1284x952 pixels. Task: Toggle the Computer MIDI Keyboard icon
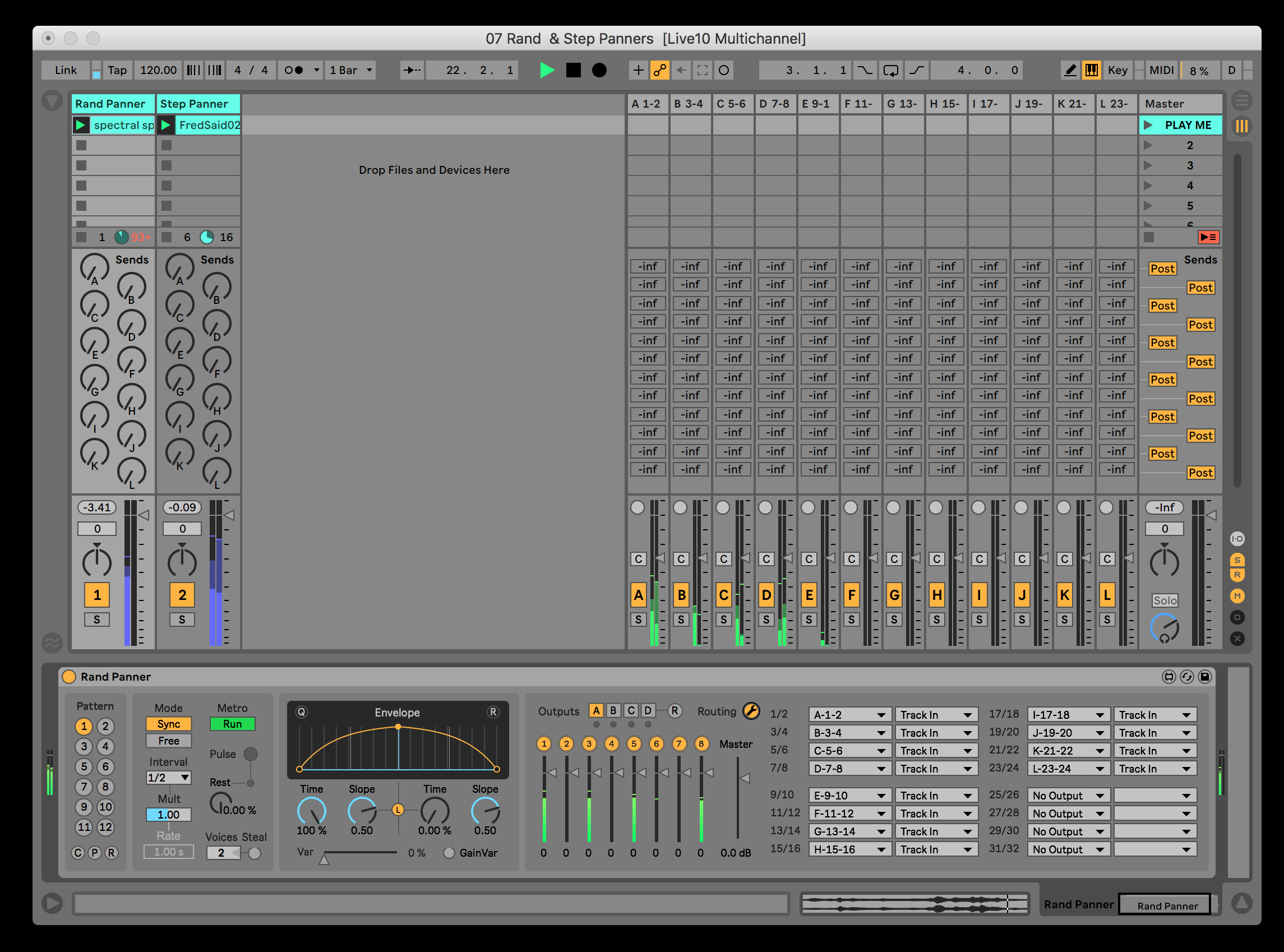pos(1092,70)
